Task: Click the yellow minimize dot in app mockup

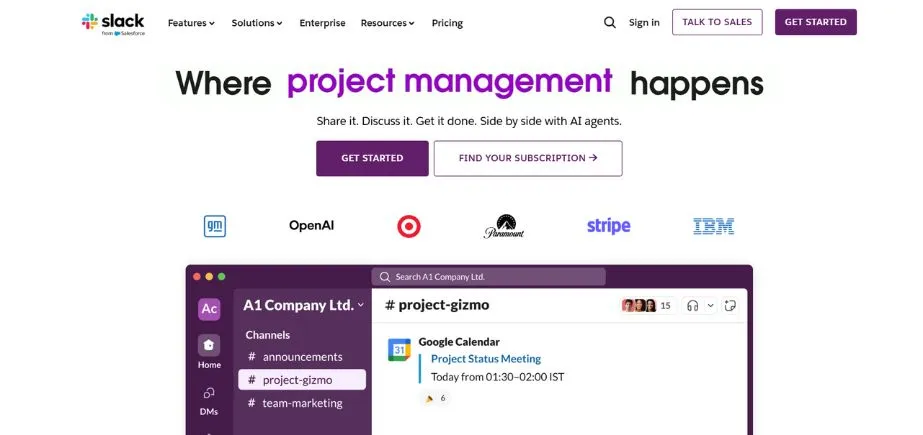Action: (x=209, y=277)
